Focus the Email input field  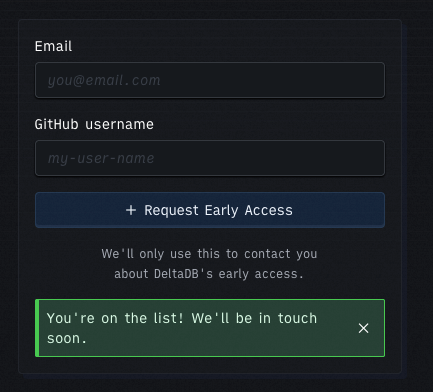coord(210,80)
